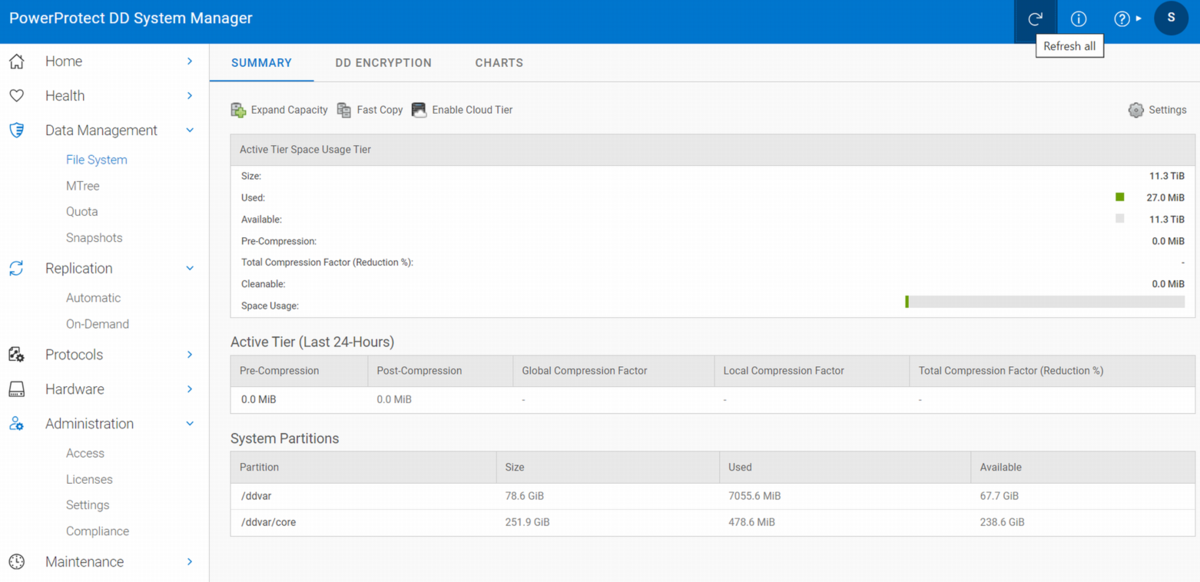Click the Data Management shield icon
1200x582 pixels.
point(17,130)
